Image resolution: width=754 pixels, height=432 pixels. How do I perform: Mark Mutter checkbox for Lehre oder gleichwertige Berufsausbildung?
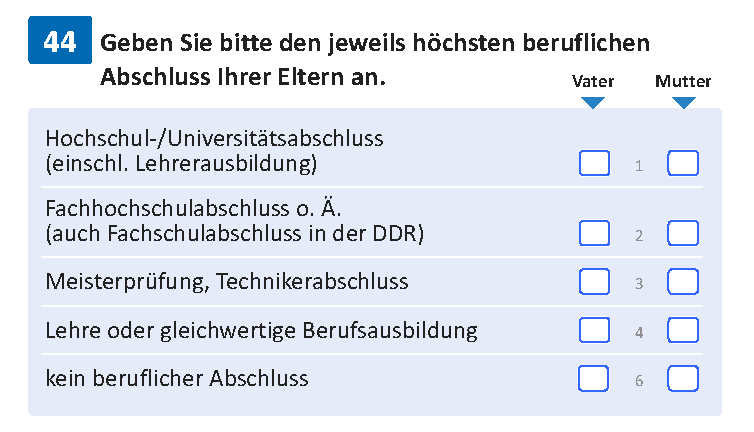pyautogui.click(x=683, y=330)
